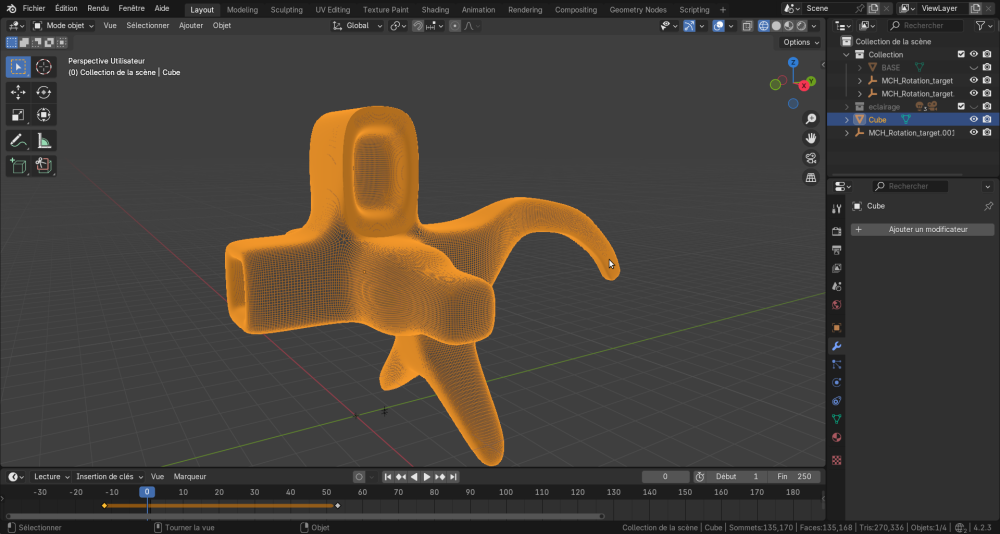Click the hand pan view icon

pos(811,138)
